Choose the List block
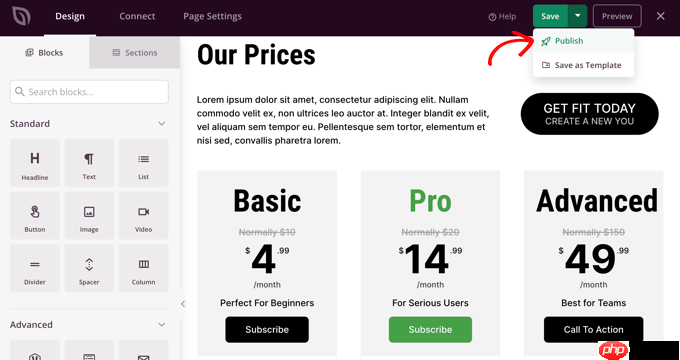680x360 pixels. click(x=144, y=163)
